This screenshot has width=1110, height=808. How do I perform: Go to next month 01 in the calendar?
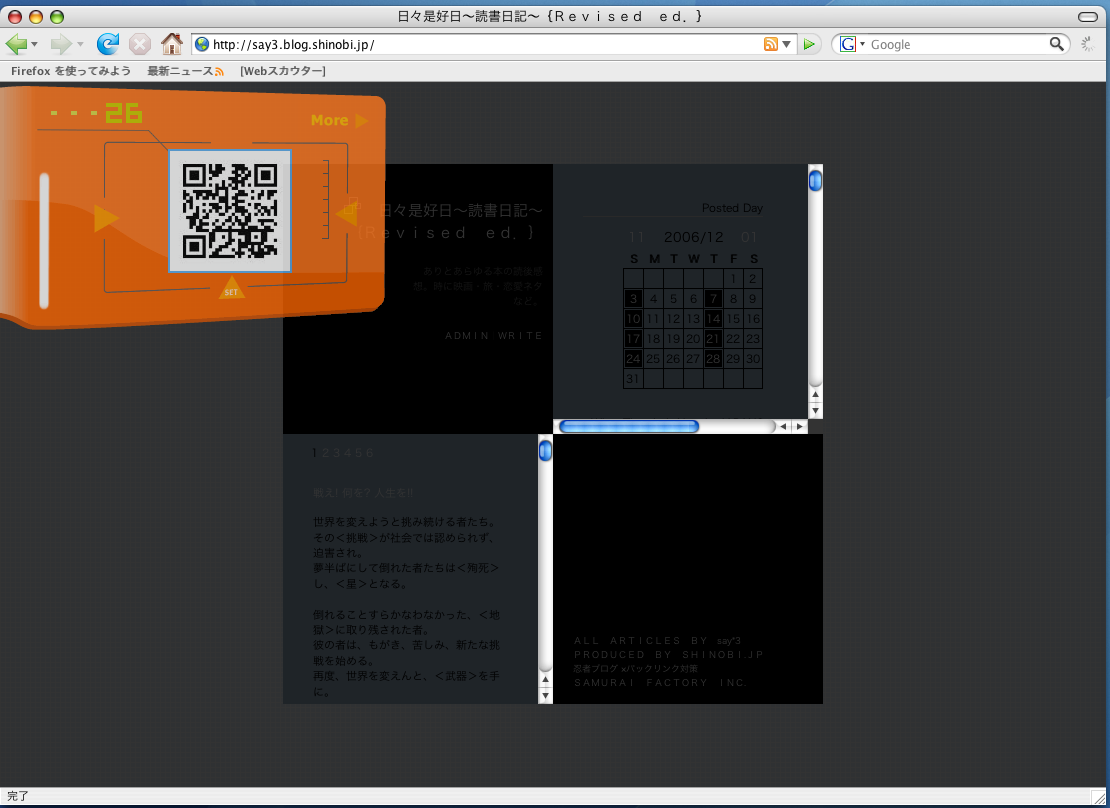pos(749,237)
